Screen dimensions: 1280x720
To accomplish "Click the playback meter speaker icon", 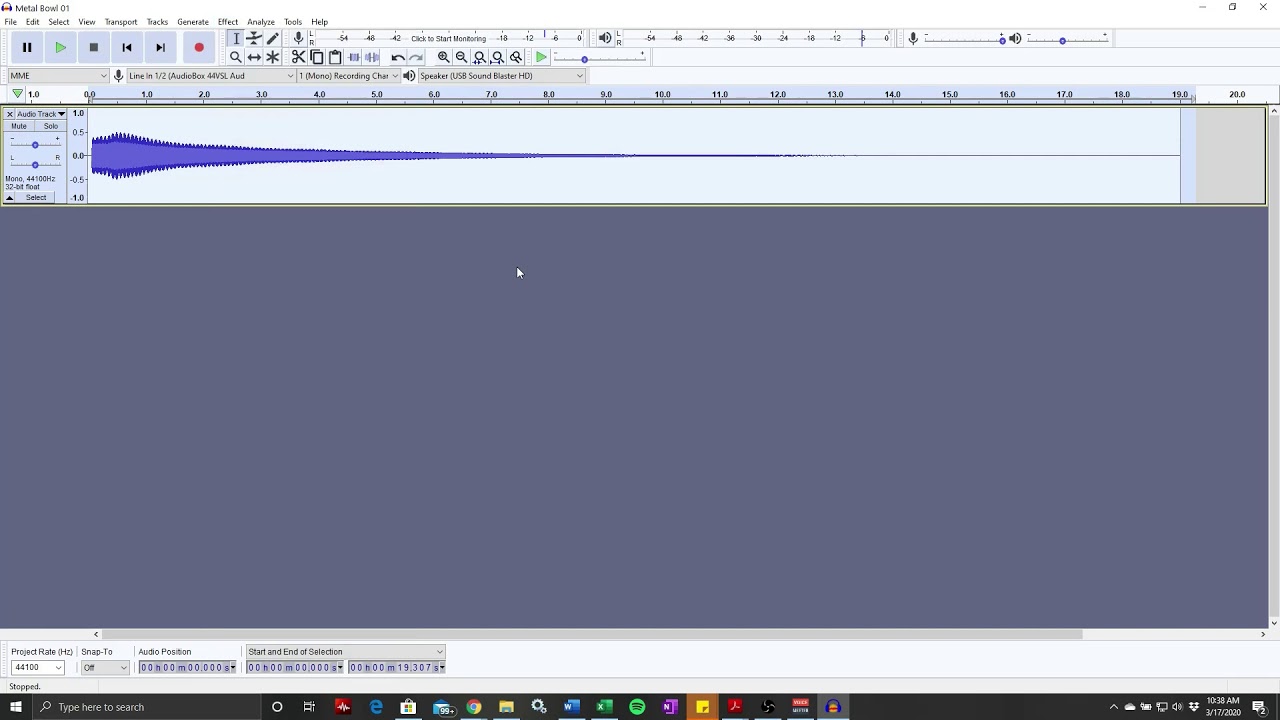I will (x=605, y=38).
